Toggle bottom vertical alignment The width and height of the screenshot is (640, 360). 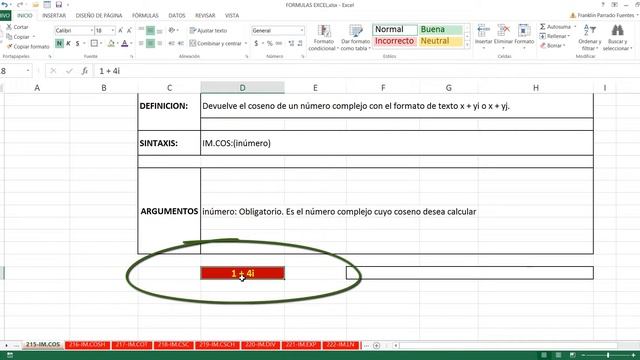160,30
